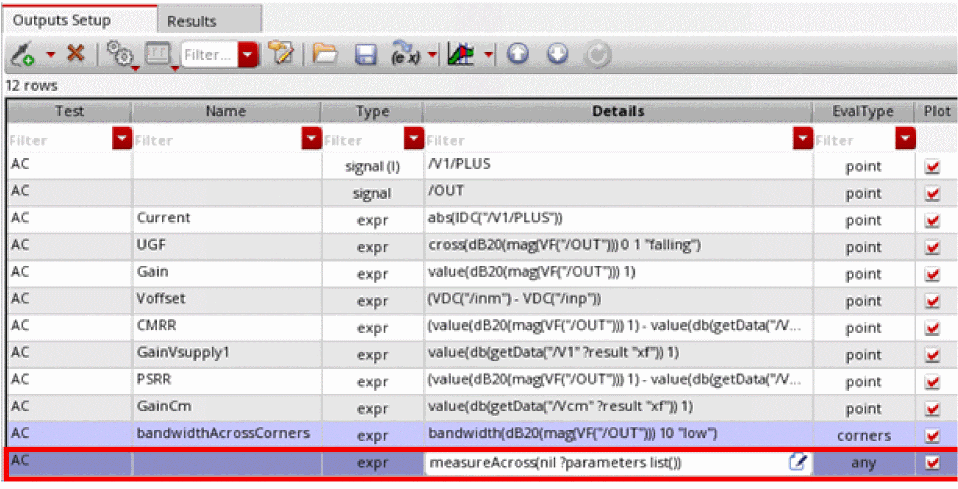Toggle Plot checkbox for CMRR row
The height and width of the screenshot is (489, 958).
pos(932,328)
